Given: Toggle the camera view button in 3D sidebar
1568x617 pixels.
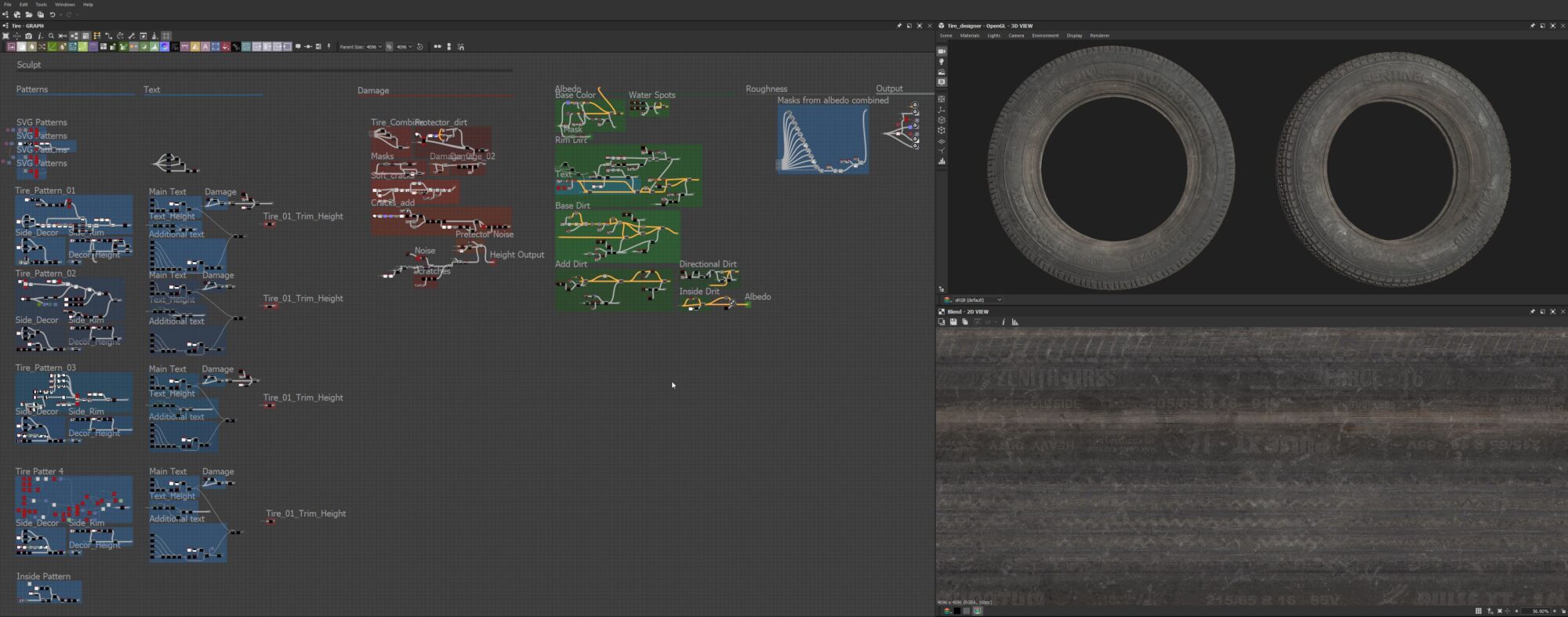Looking at the screenshot, I should (x=942, y=51).
